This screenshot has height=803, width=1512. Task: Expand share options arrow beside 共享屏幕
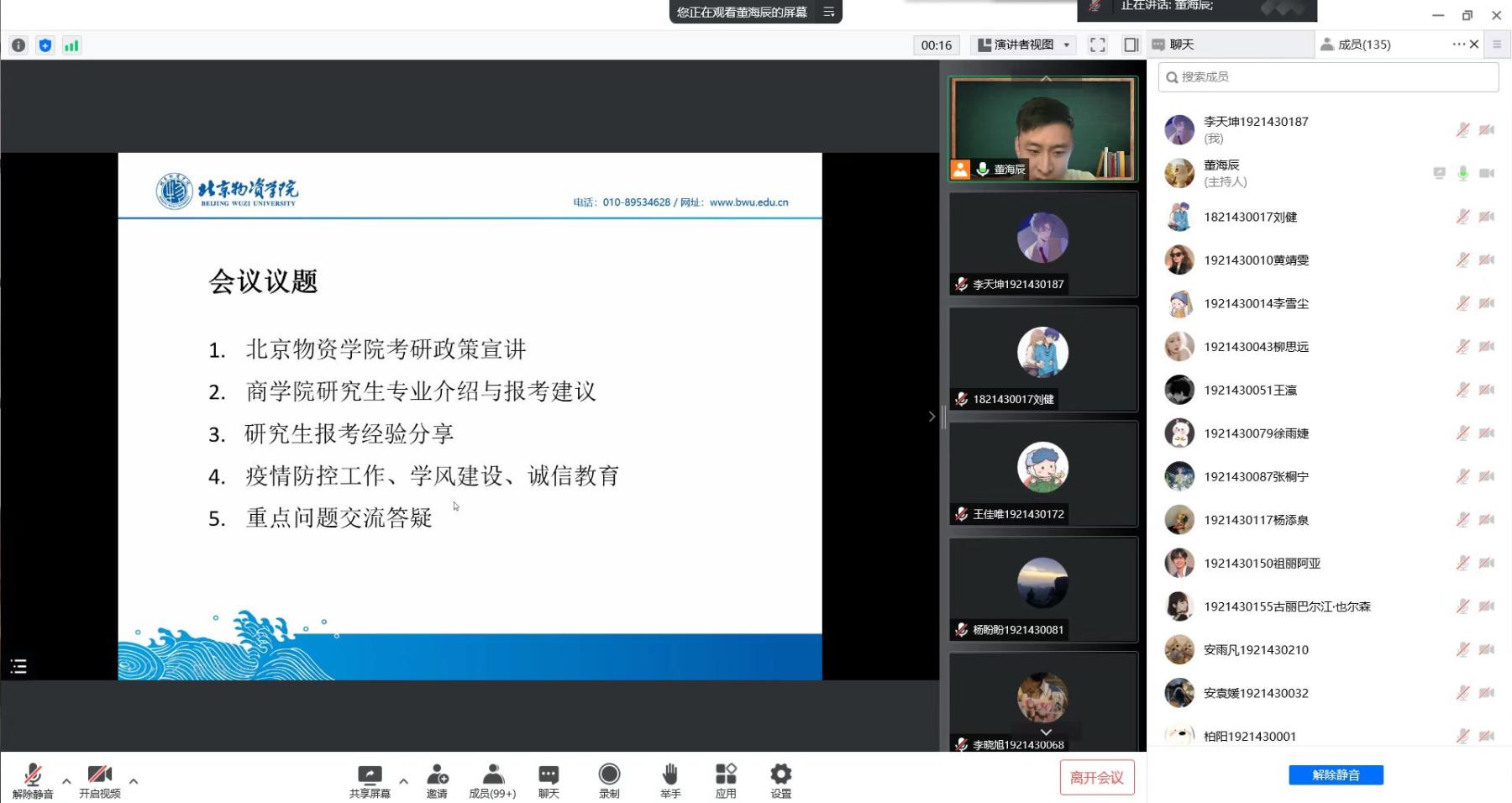tap(403, 781)
